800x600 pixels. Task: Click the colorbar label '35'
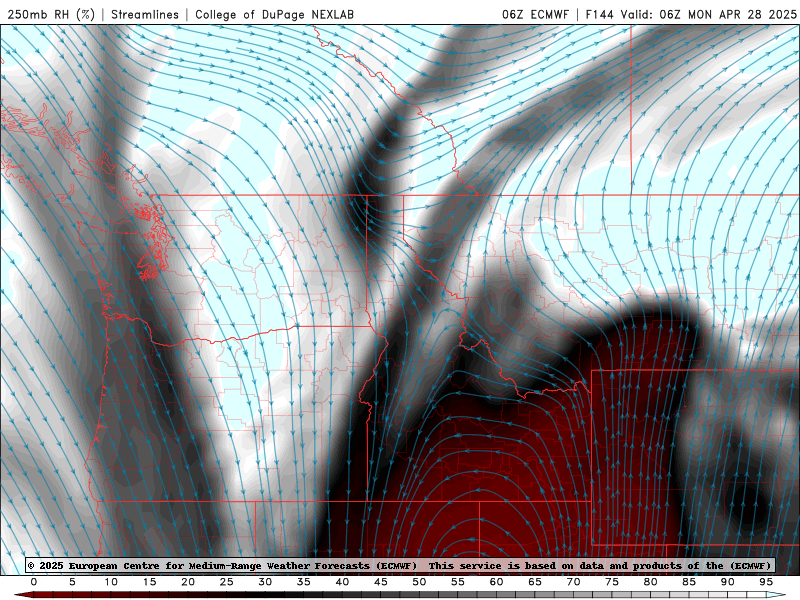[304, 582]
